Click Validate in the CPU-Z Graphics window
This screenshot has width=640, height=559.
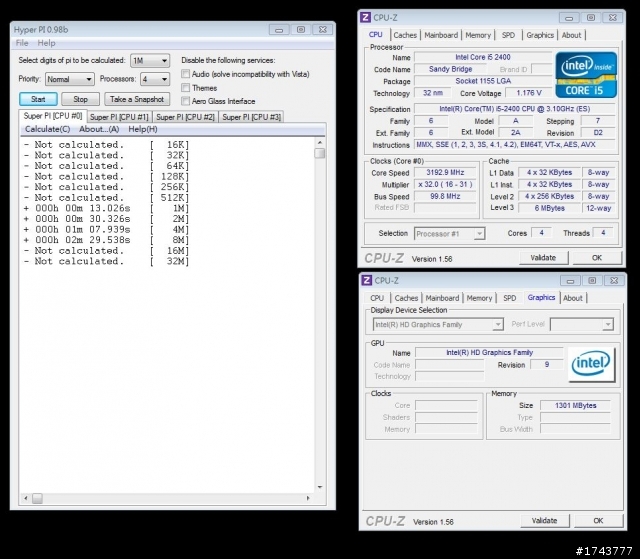click(x=544, y=520)
